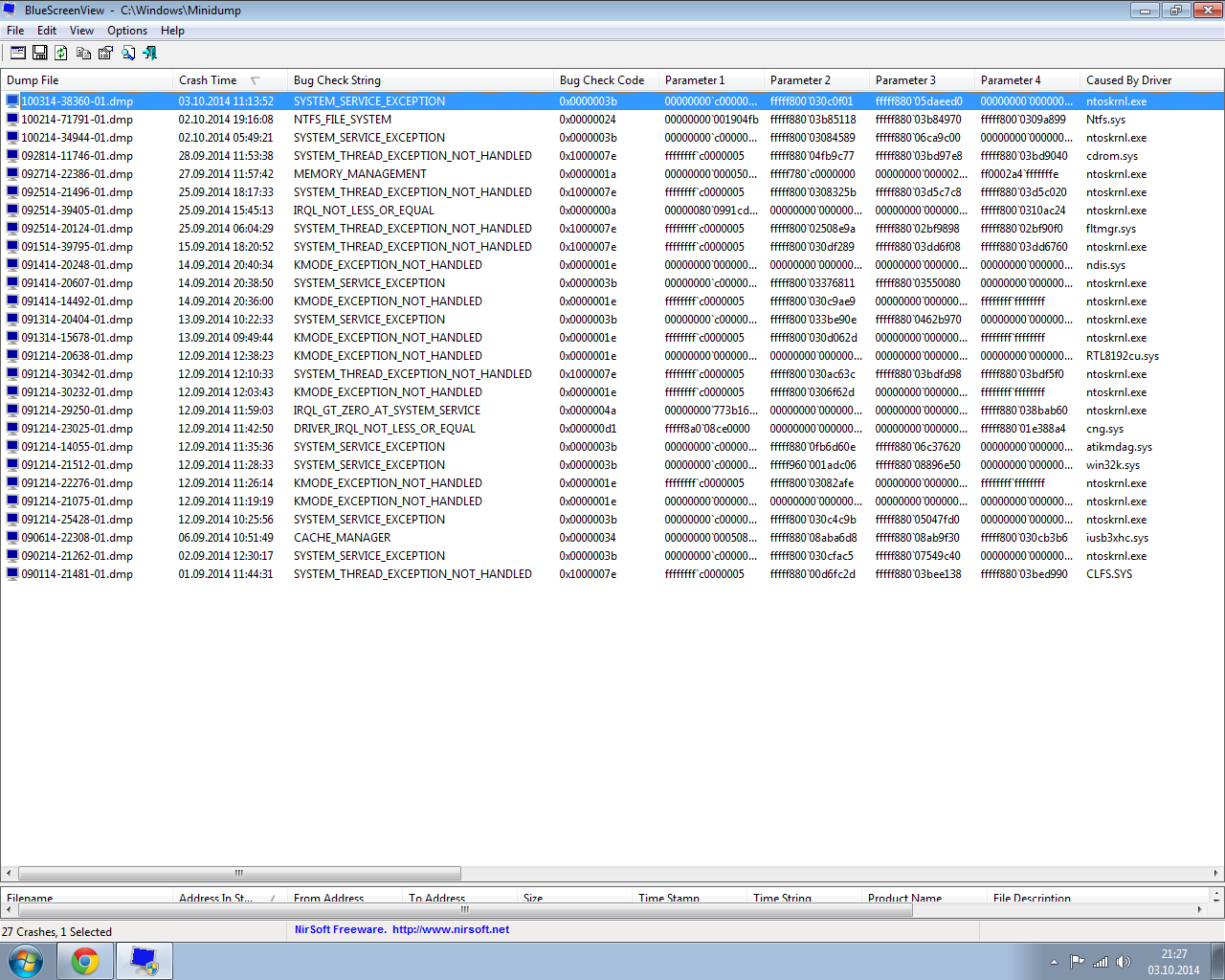Viewport: 1225px width, 980px height.
Task: Click crash time 06.09.2014 10:51:49
Action: click(x=226, y=538)
